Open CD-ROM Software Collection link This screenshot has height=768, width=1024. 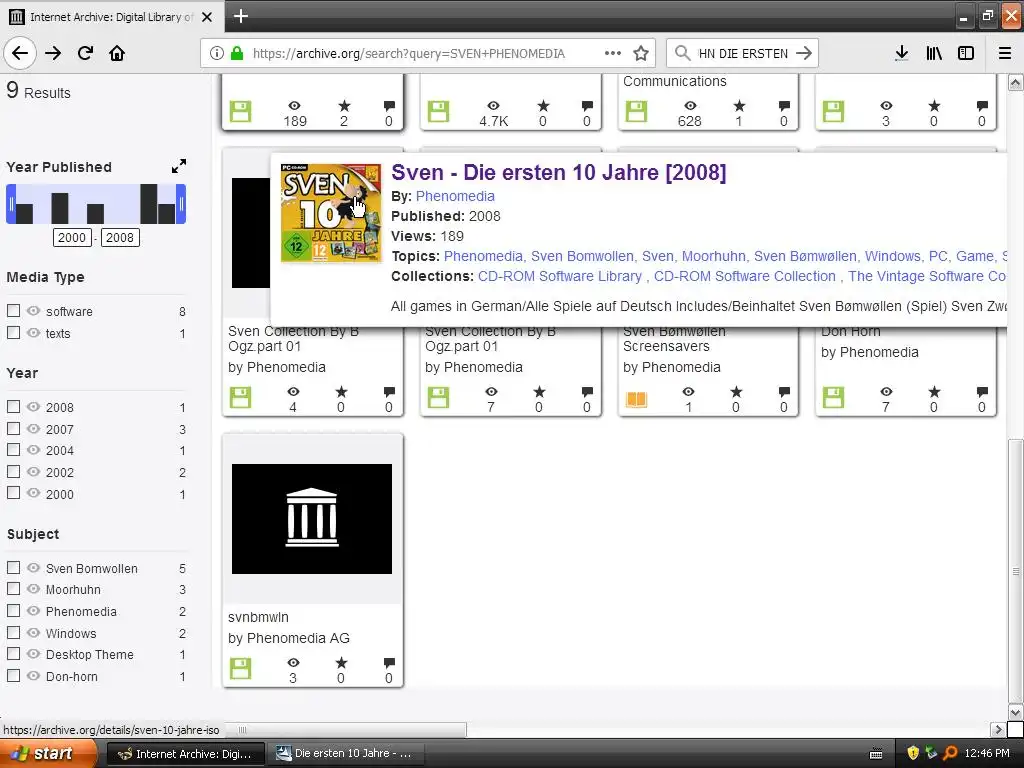point(744,276)
